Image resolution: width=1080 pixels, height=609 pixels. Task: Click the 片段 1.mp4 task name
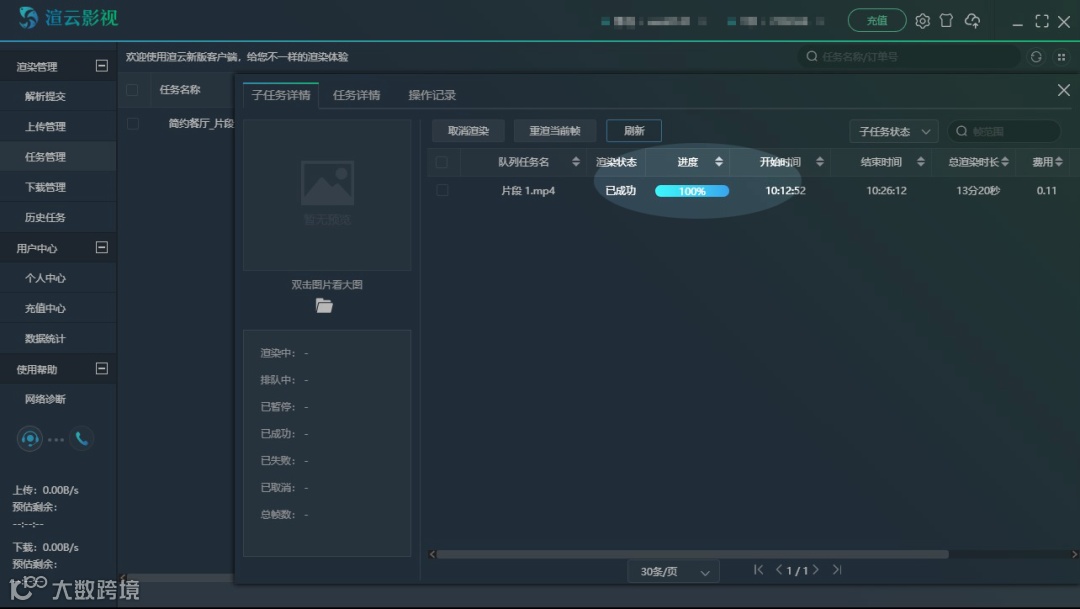pyautogui.click(x=528, y=191)
